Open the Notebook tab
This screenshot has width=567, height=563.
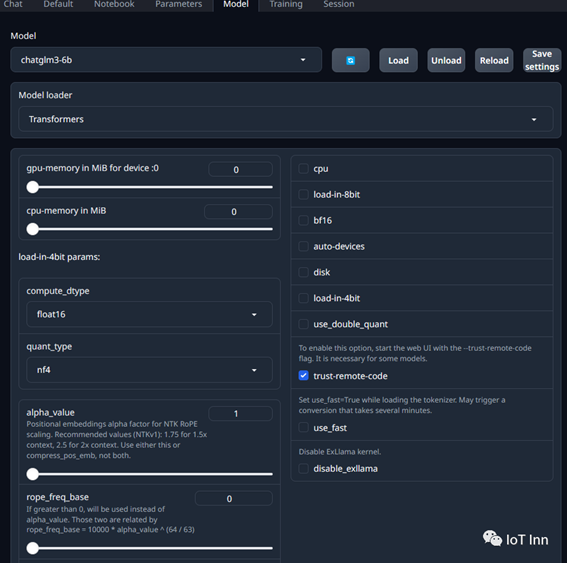(x=114, y=4)
